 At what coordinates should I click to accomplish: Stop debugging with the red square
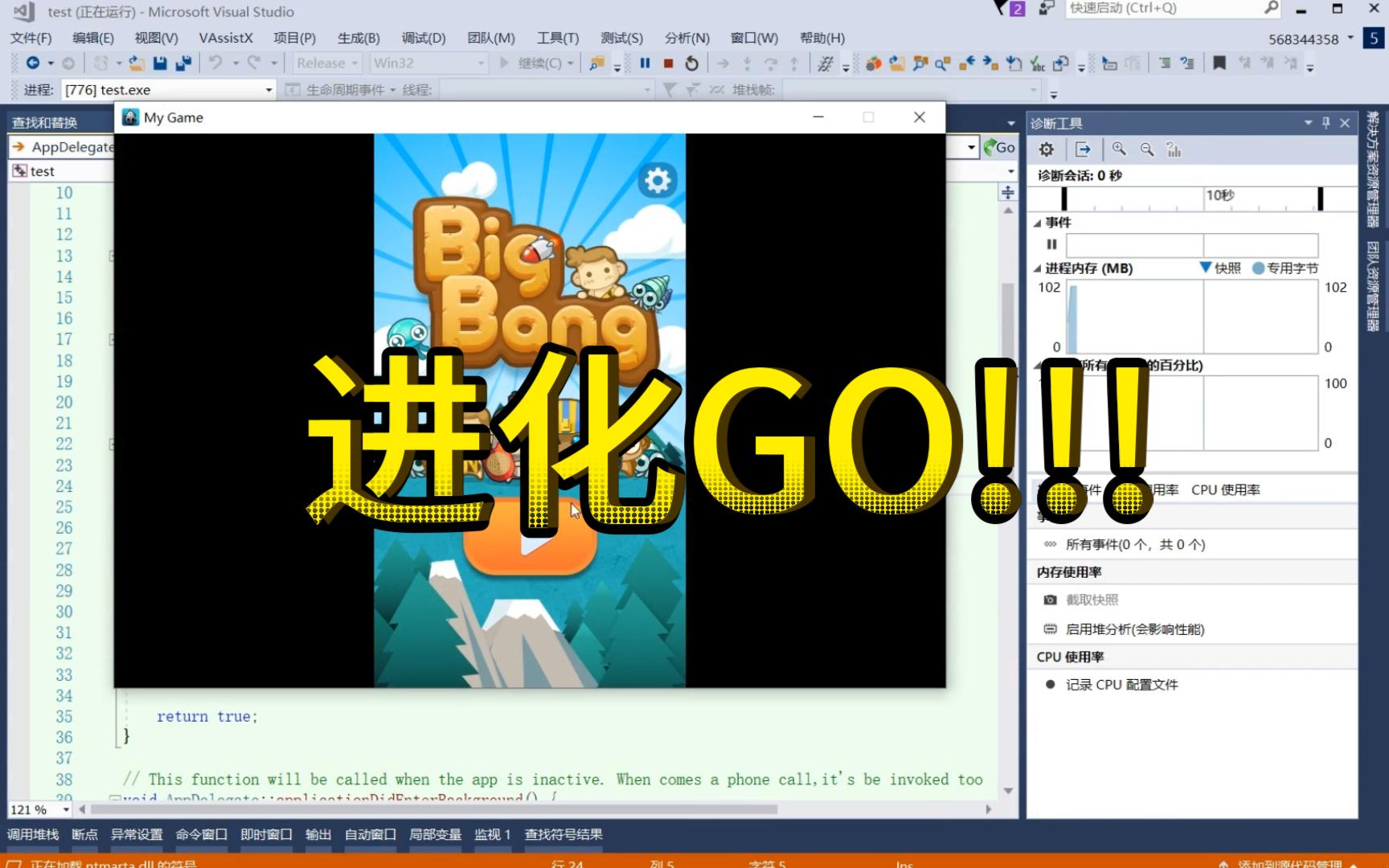(x=668, y=63)
